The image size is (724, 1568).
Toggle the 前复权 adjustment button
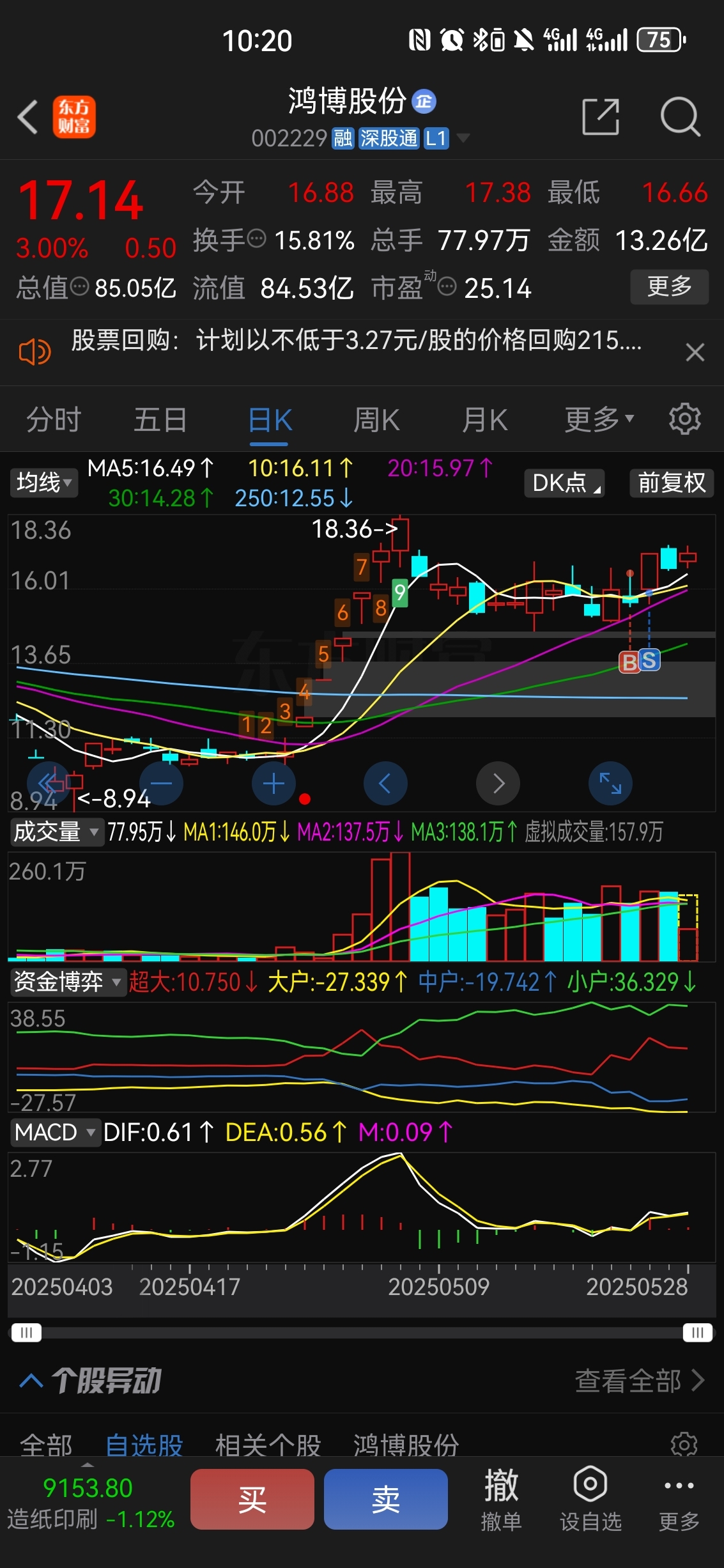672,483
